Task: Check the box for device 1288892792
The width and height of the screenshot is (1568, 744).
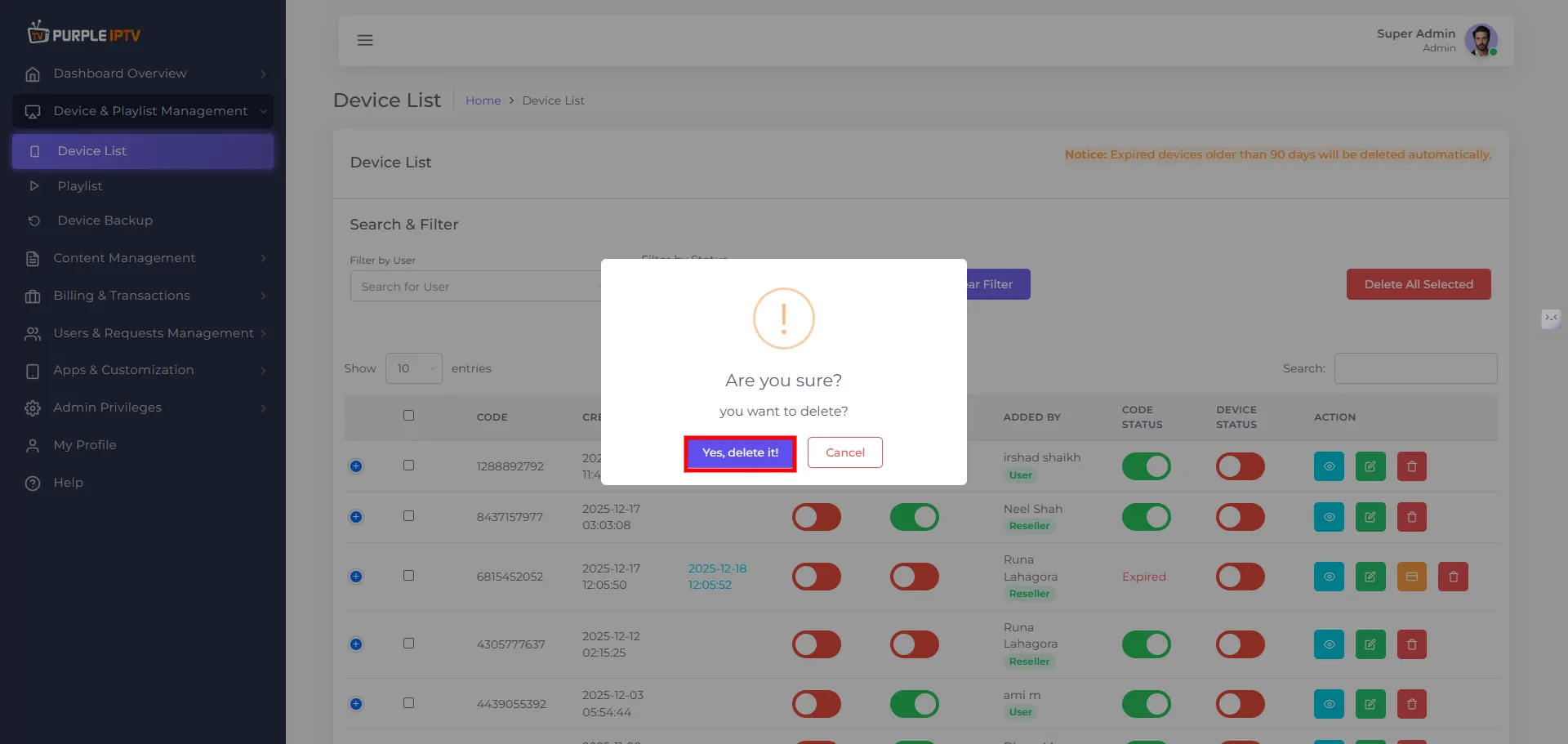Action: (408, 466)
